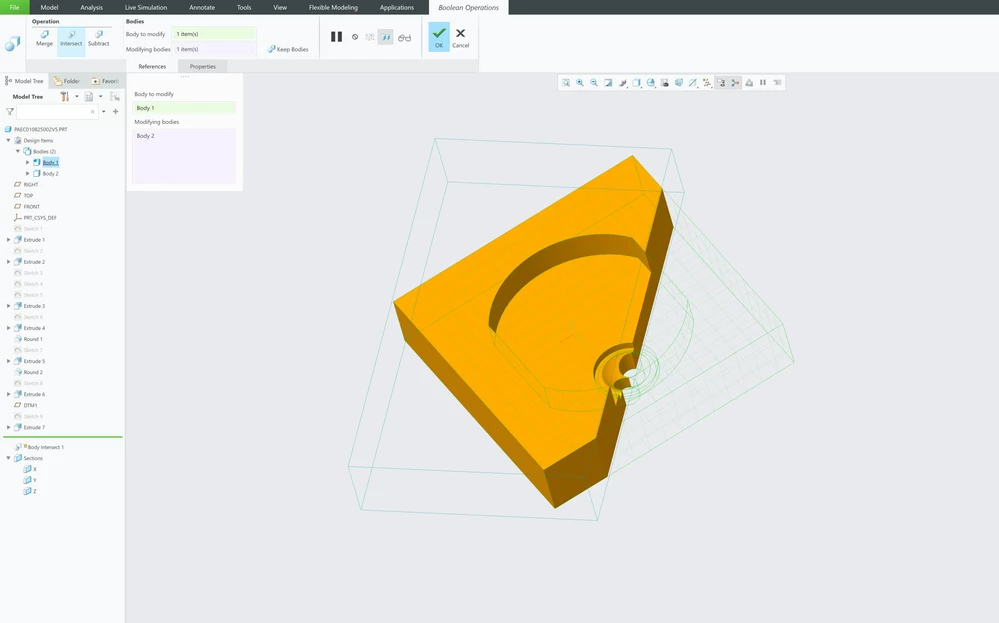Screen dimensions: 999x623
Task: Click the Zoom In icon
Action: [x=580, y=83]
